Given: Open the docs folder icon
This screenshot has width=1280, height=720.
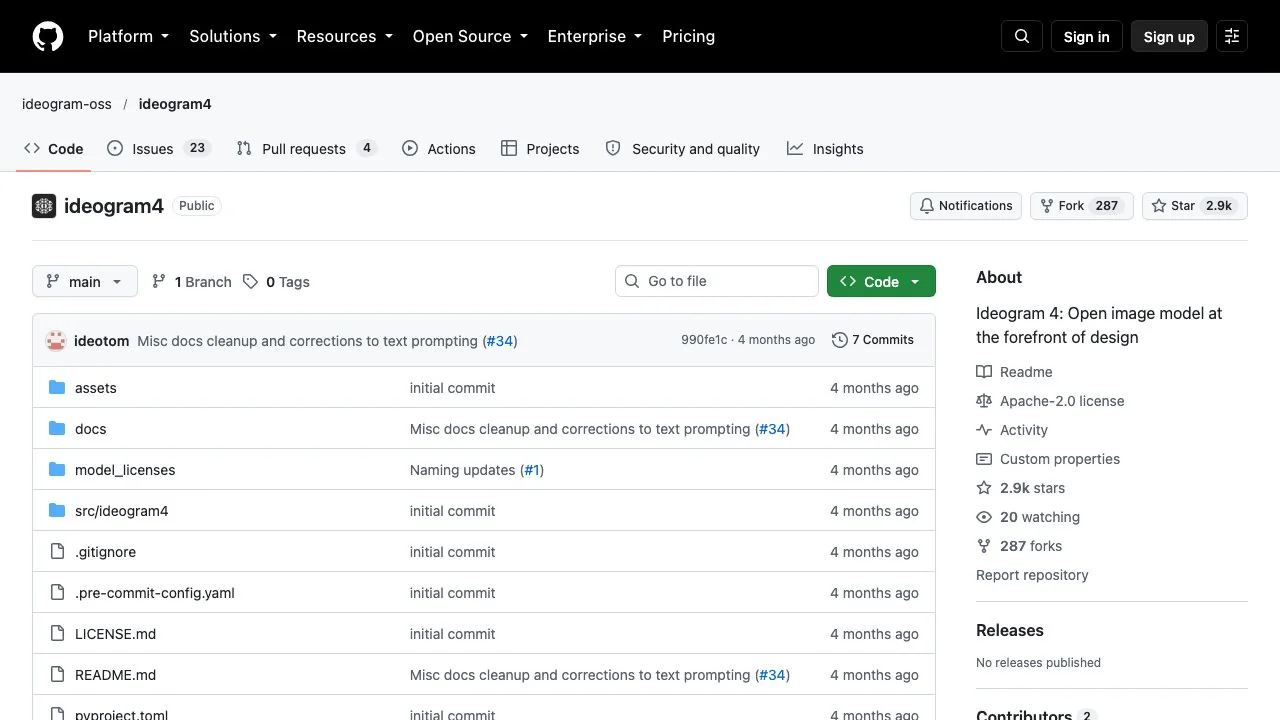Looking at the screenshot, I should (x=57, y=429).
